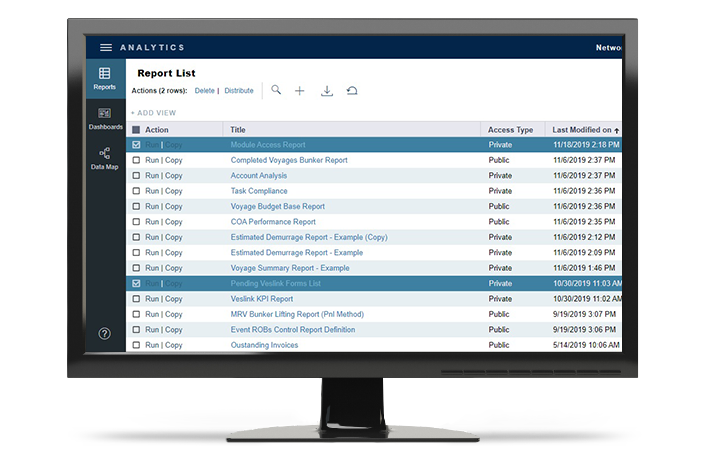This screenshot has width=706, height=466.
Task: Check the Account Analysis row checkbox
Action: [136, 176]
